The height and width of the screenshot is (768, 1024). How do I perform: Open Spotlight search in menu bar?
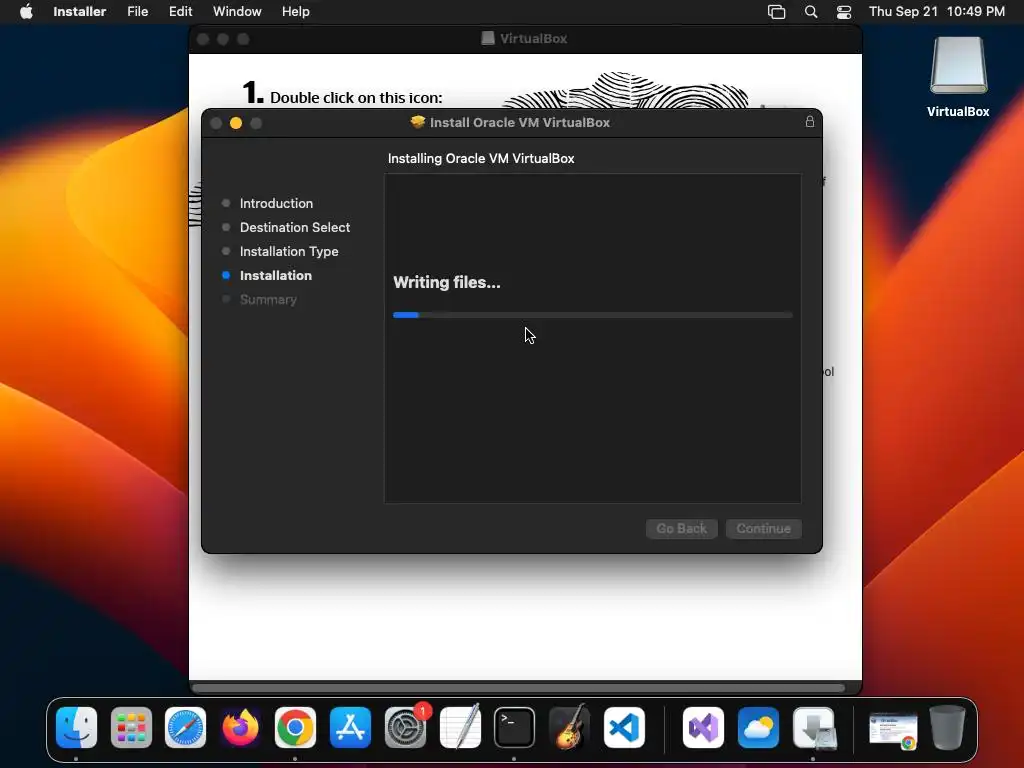pyautogui.click(x=810, y=12)
